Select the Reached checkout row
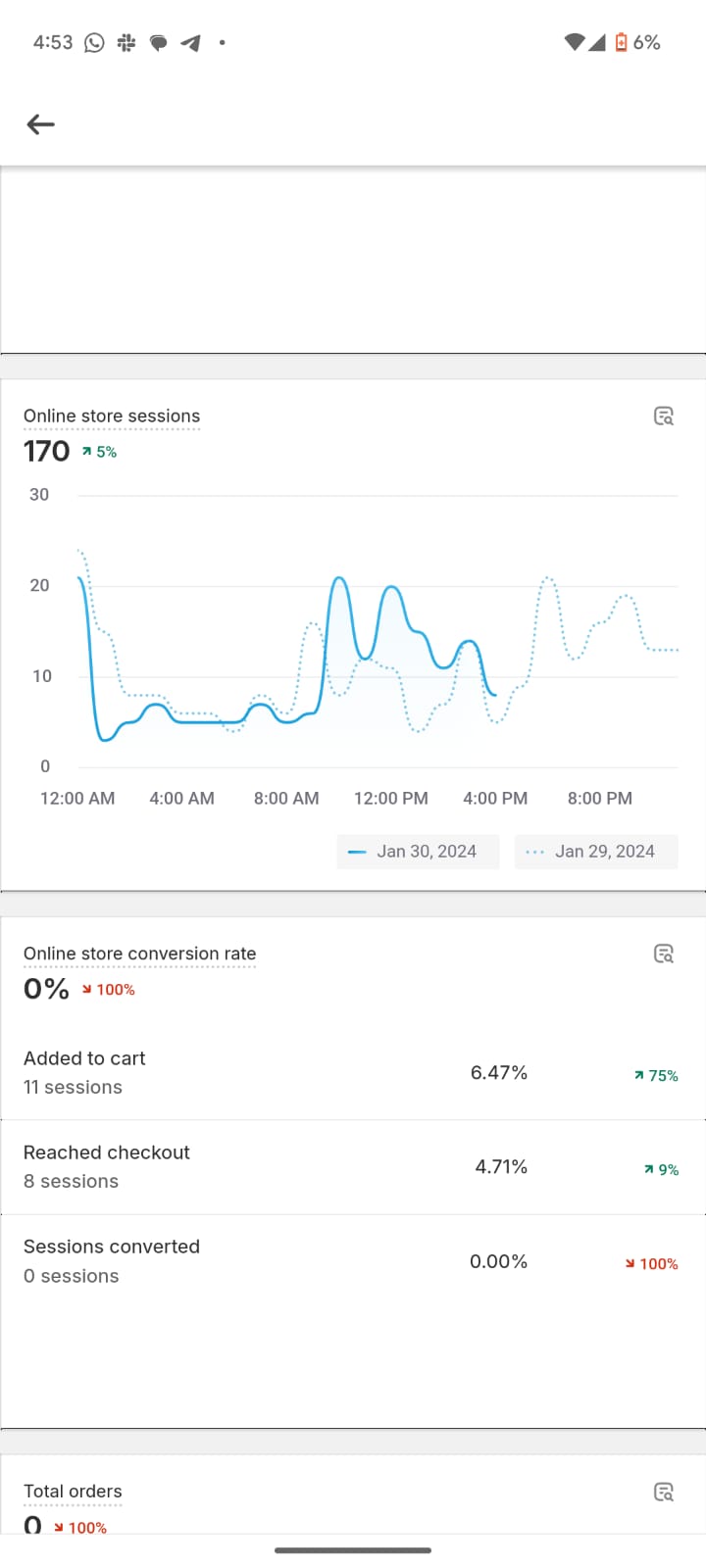The width and height of the screenshot is (706, 1568). [353, 1167]
